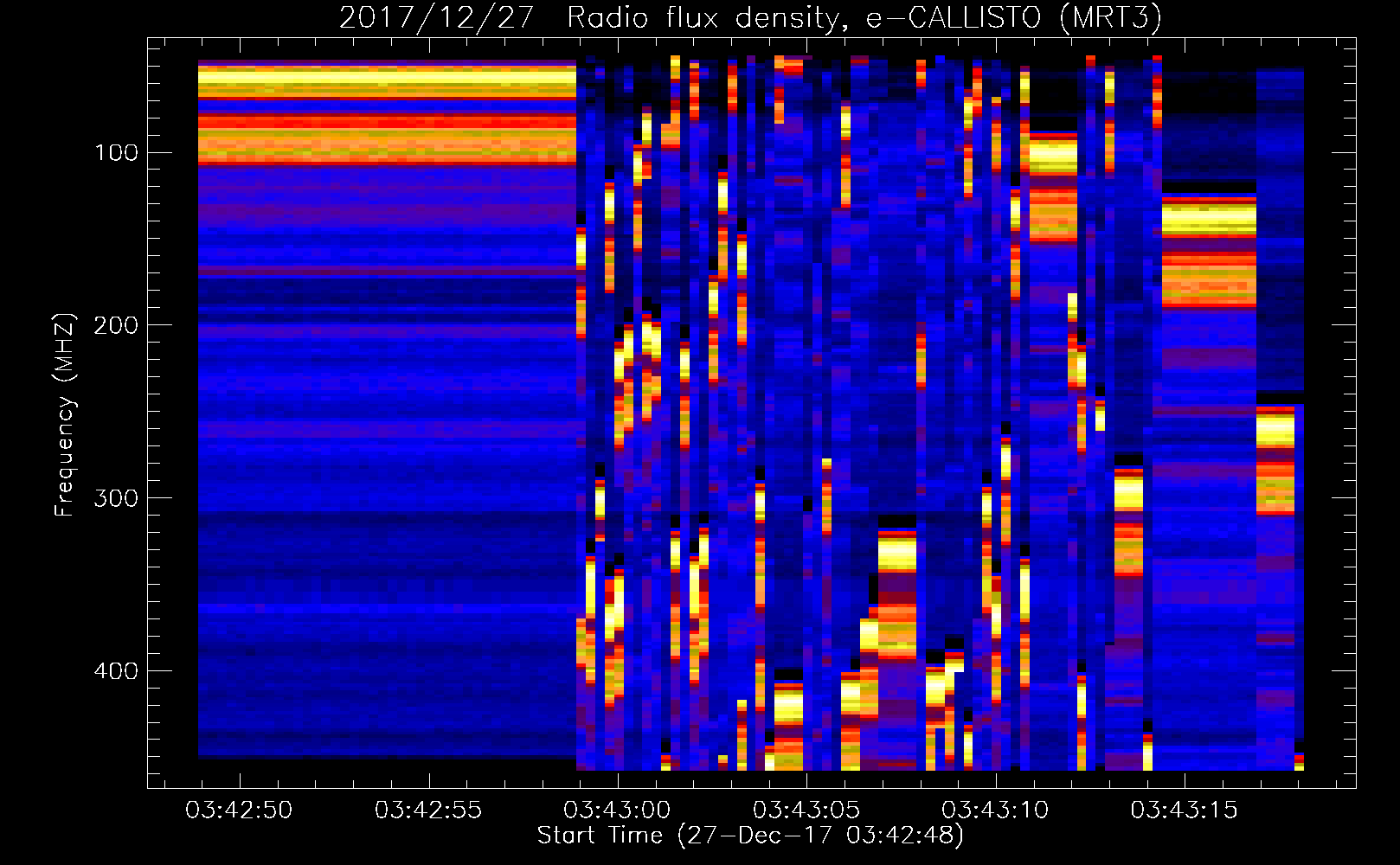Click the '200' frequency axis label

116,325
